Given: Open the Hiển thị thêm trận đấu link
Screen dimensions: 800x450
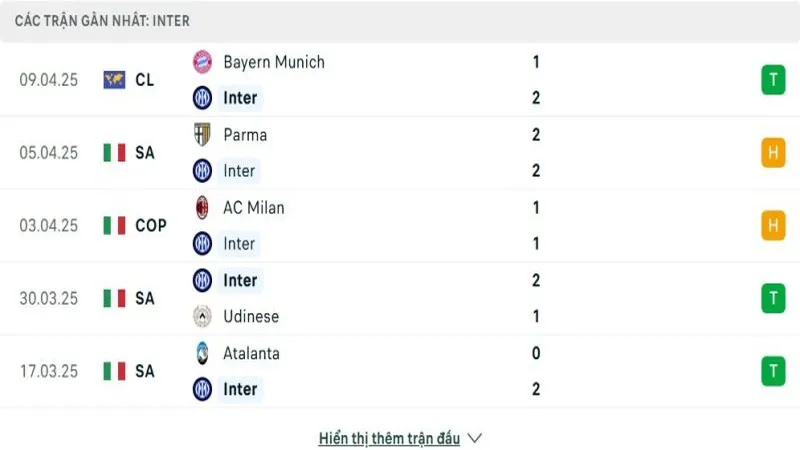Looking at the screenshot, I should coord(389,438).
